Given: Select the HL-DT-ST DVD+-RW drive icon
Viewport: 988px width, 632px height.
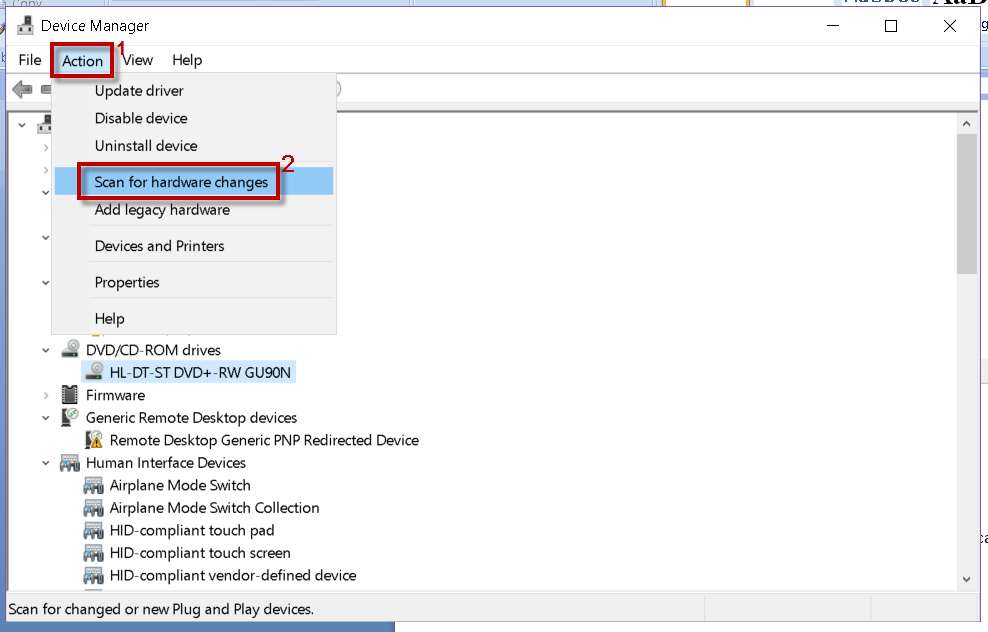Looking at the screenshot, I should click(x=94, y=372).
